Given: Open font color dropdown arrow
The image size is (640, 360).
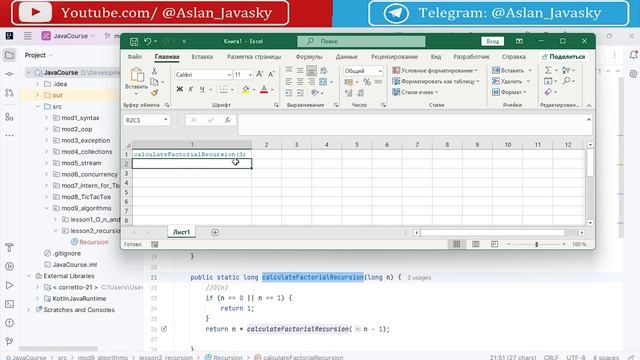Looking at the screenshot, I should 272,90.
